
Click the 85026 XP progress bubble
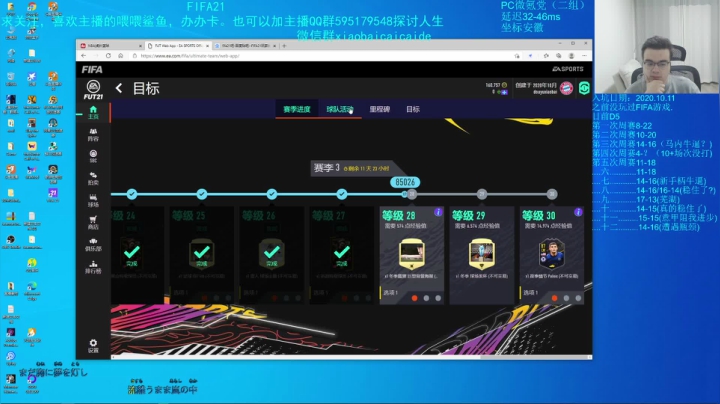pos(405,182)
